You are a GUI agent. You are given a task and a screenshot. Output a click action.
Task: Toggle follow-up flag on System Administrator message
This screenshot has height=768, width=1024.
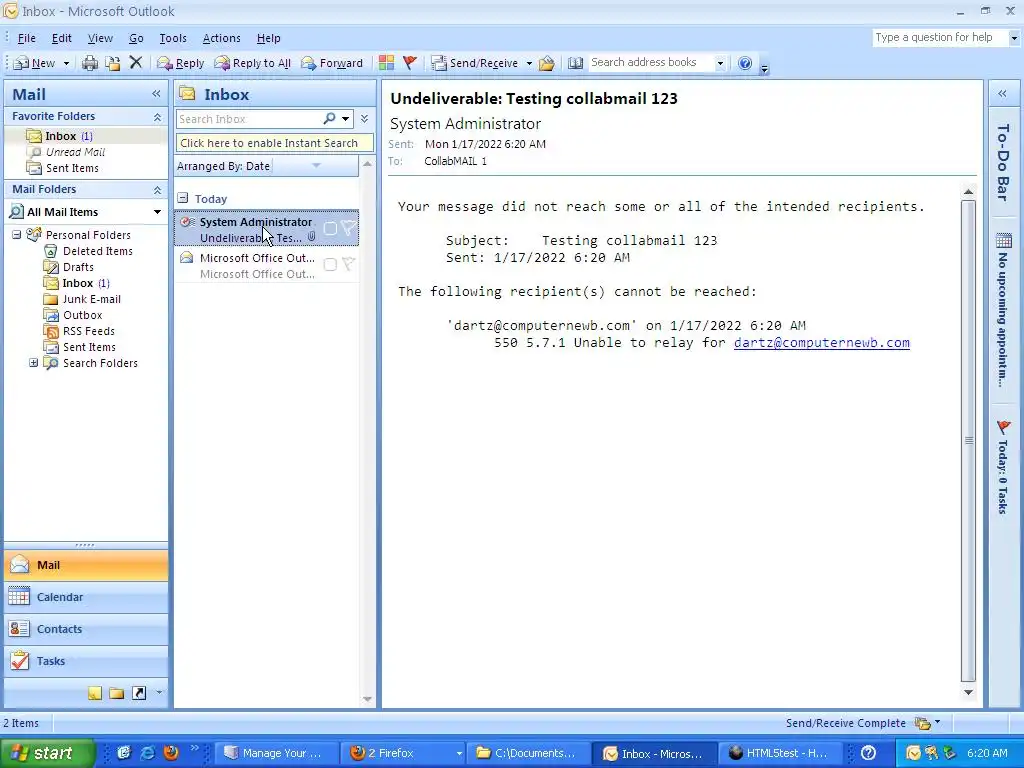click(349, 228)
